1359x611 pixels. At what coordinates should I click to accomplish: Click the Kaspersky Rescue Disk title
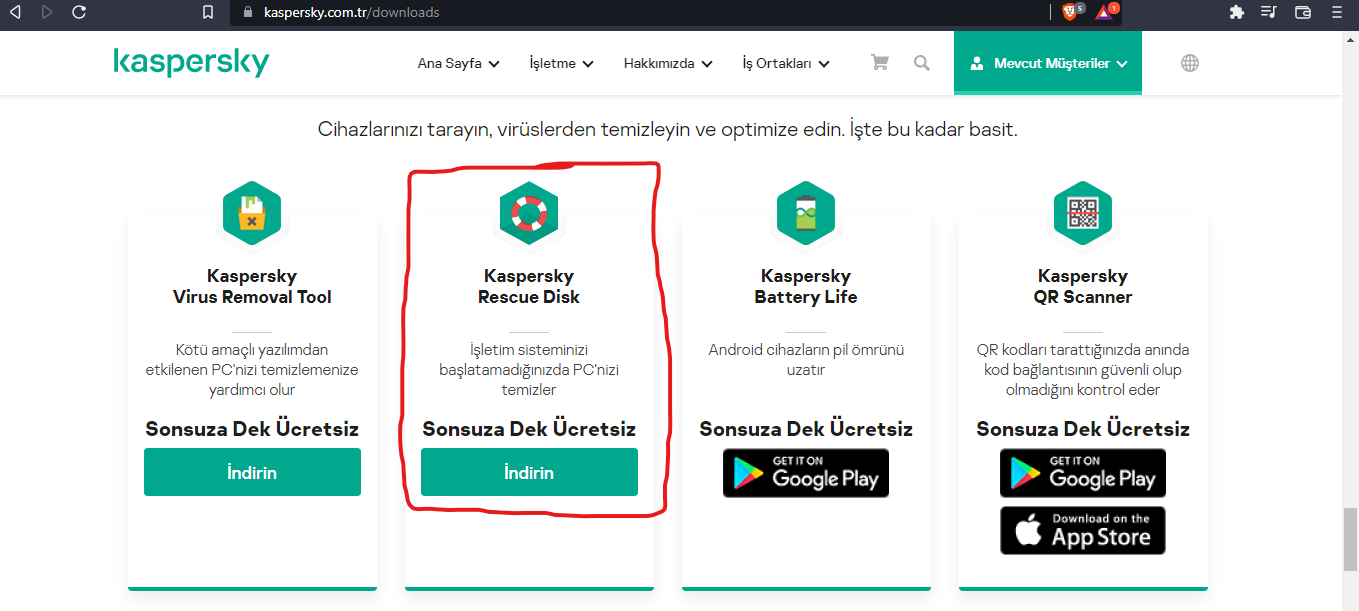[529, 286]
